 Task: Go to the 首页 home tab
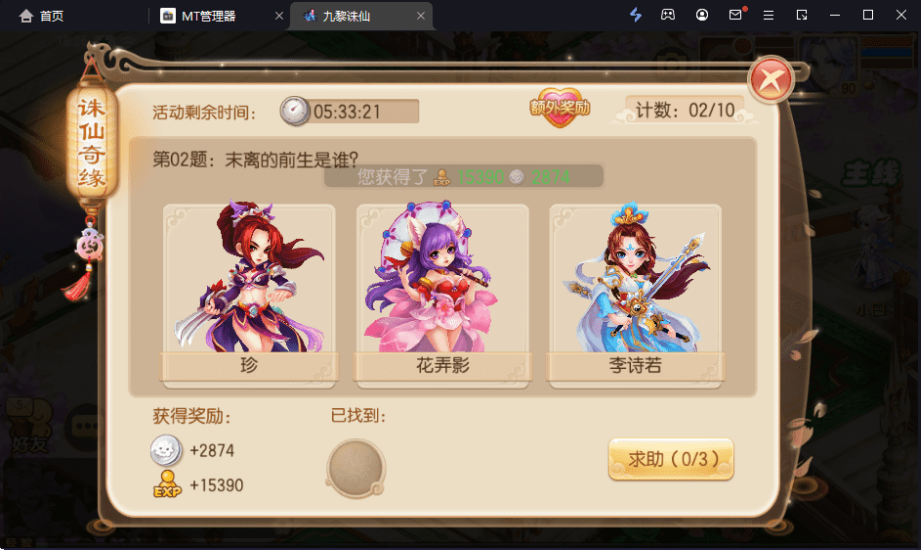coord(41,16)
